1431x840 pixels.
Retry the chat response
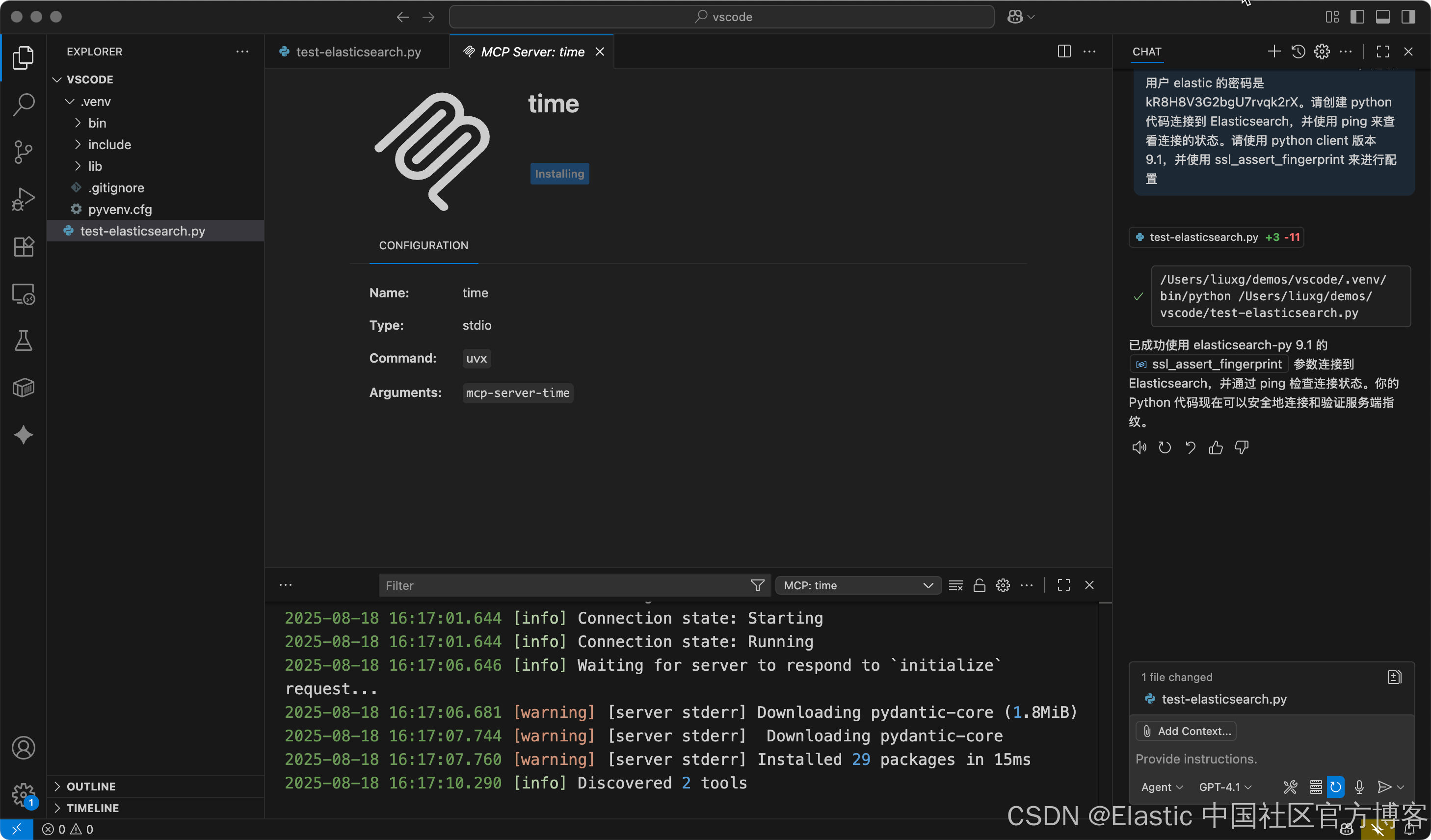(x=1165, y=447)
